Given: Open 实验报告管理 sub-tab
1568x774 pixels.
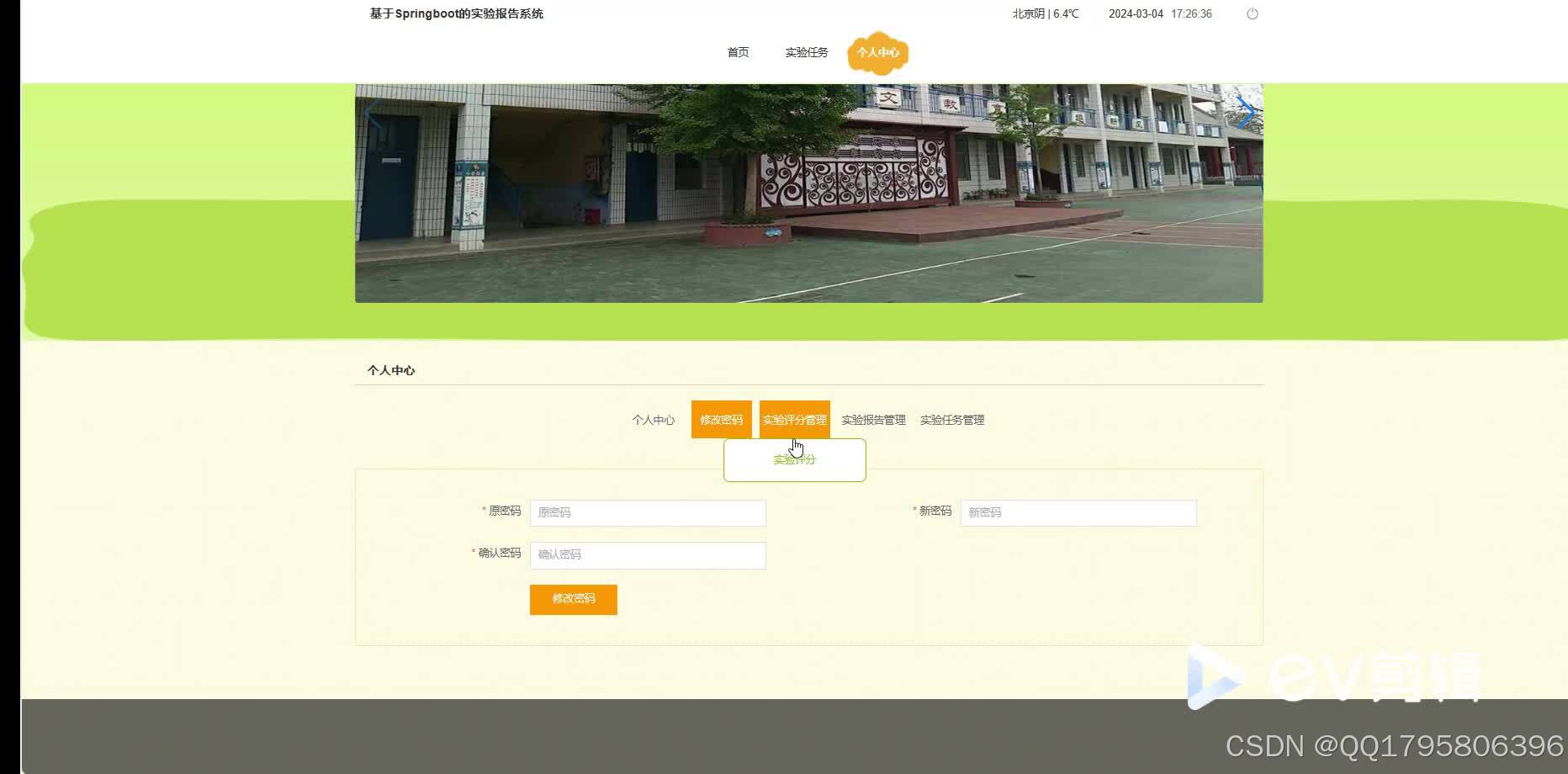Looking at the screenshot, I should 873,420.
